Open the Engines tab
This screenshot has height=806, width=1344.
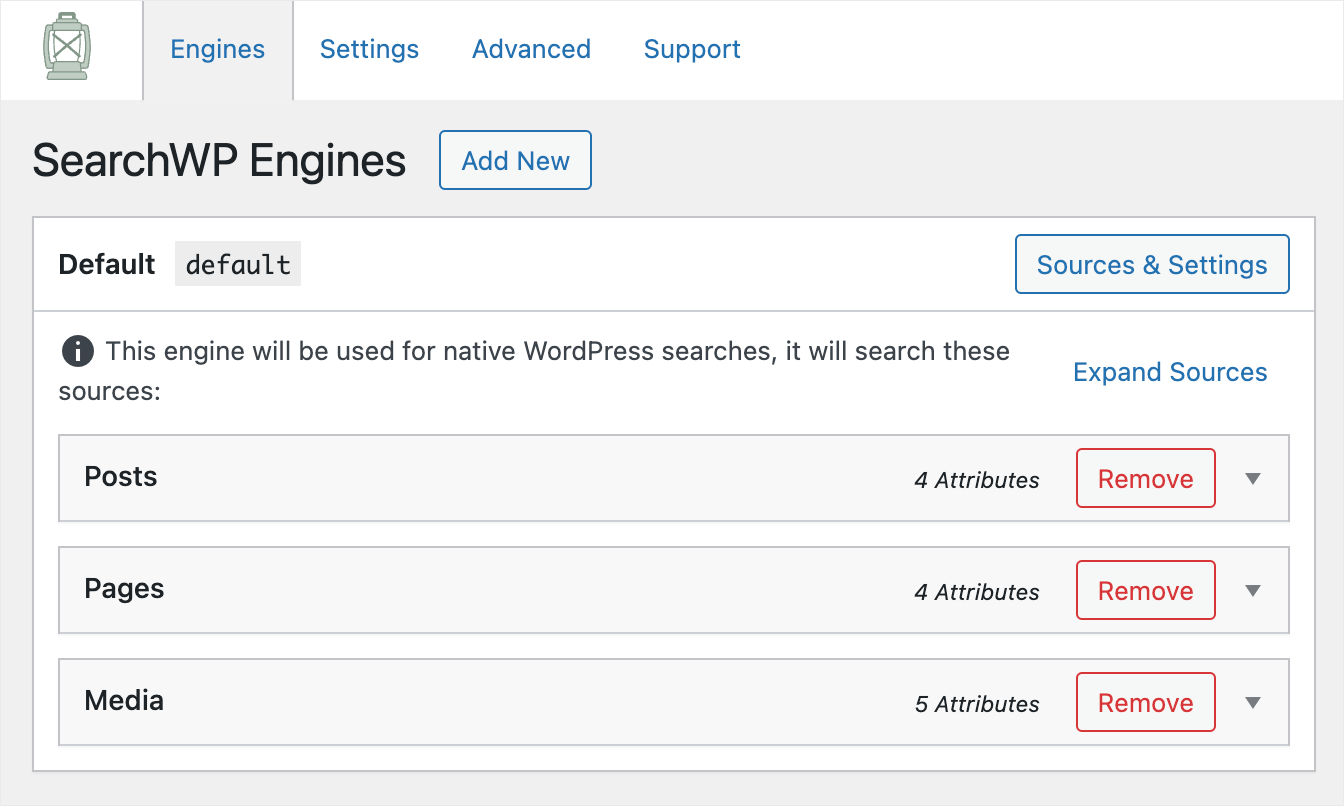[x=218, y=50]
